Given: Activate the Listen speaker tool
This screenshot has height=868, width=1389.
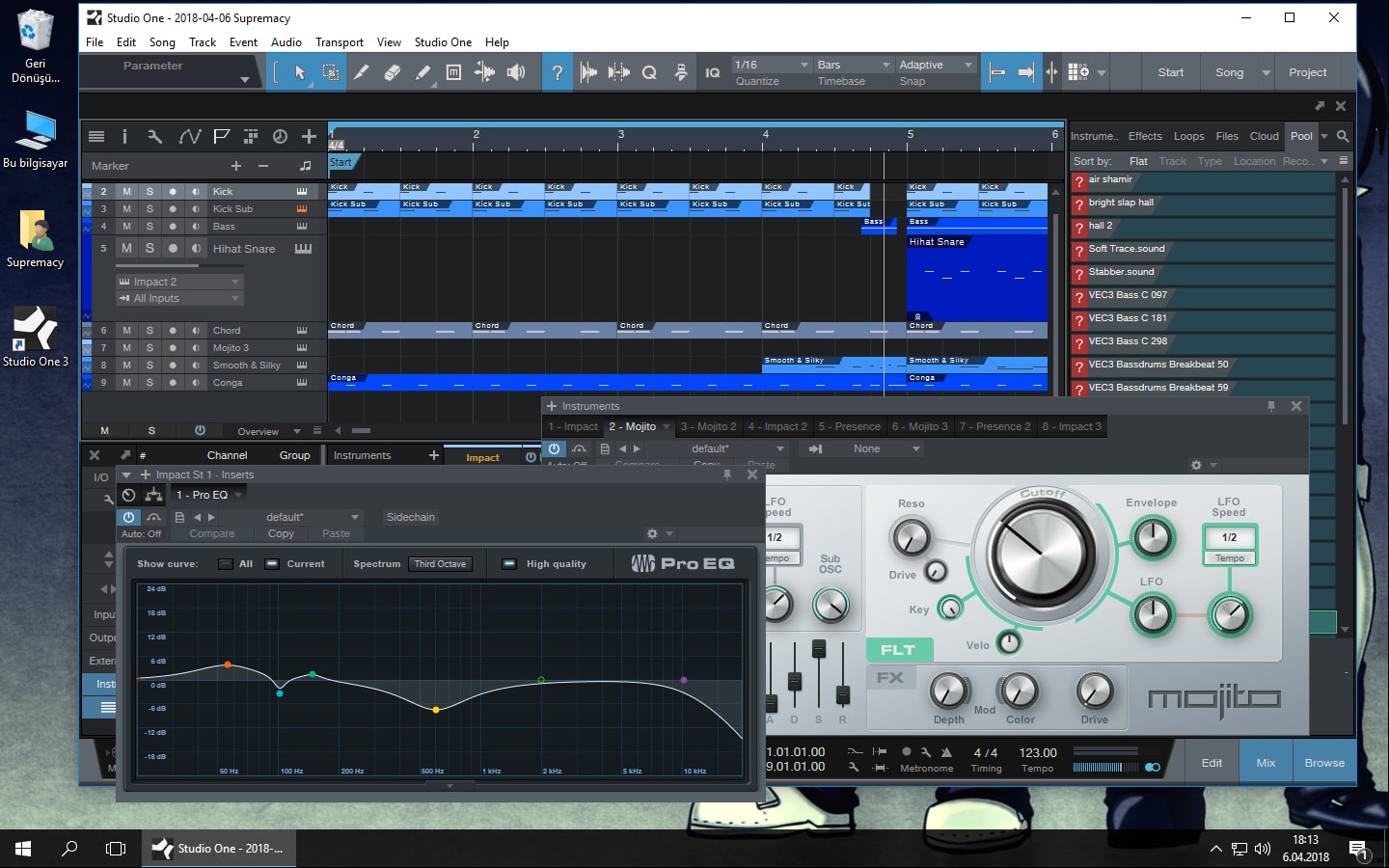Looking at the screenshot, I should (516, 72).
